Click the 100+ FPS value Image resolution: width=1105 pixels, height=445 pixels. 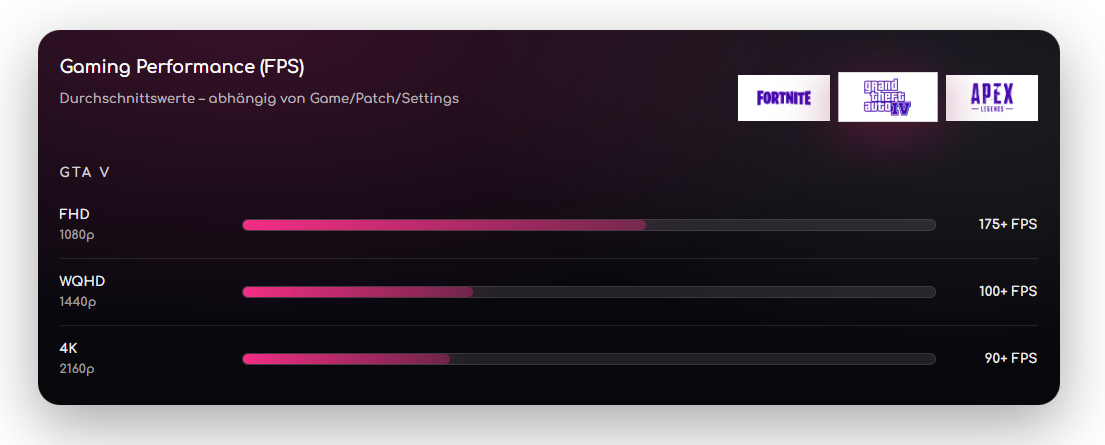[1007, 292]
